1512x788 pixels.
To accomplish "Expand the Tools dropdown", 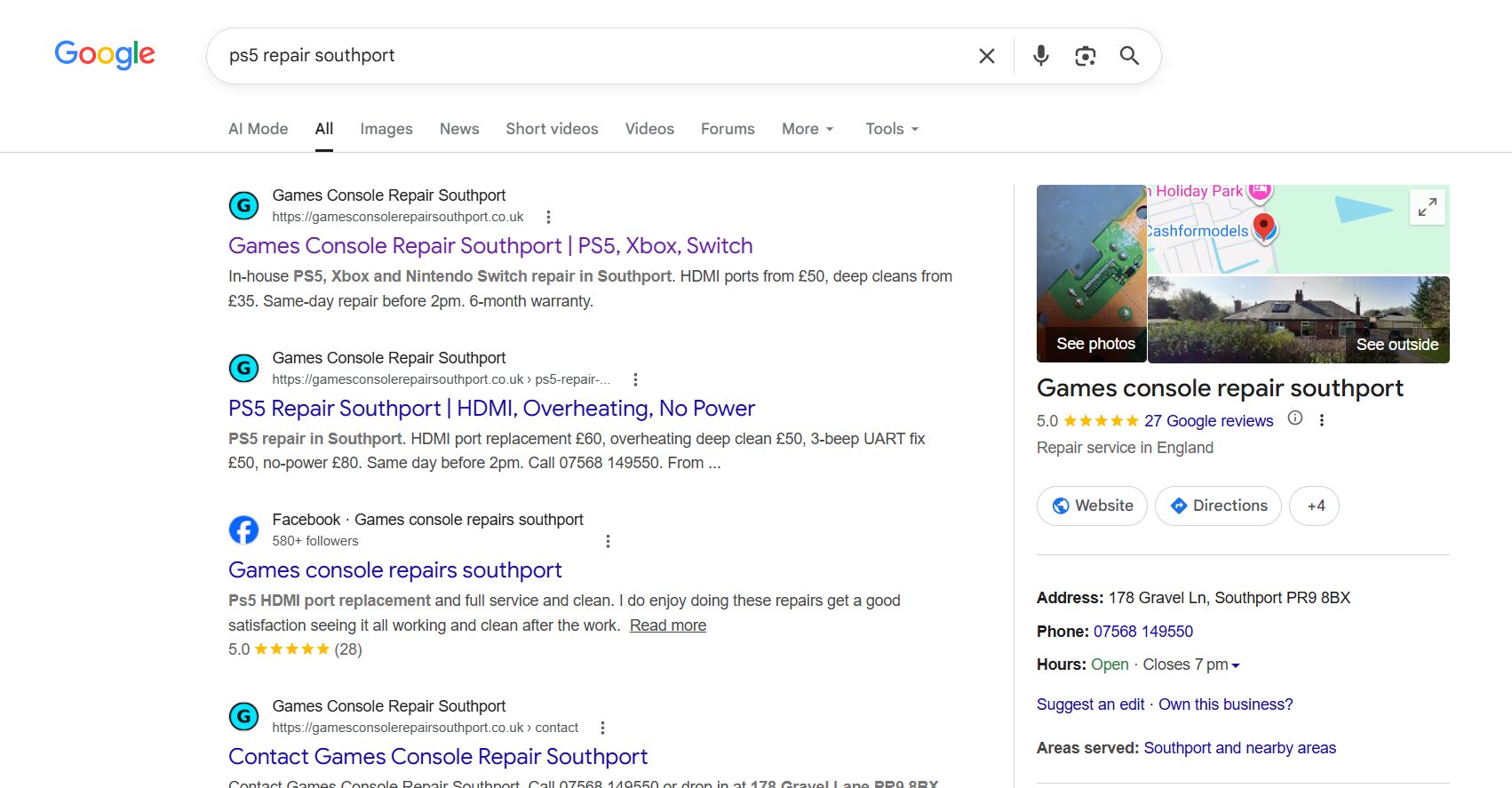I will click(x=892, y=129).
